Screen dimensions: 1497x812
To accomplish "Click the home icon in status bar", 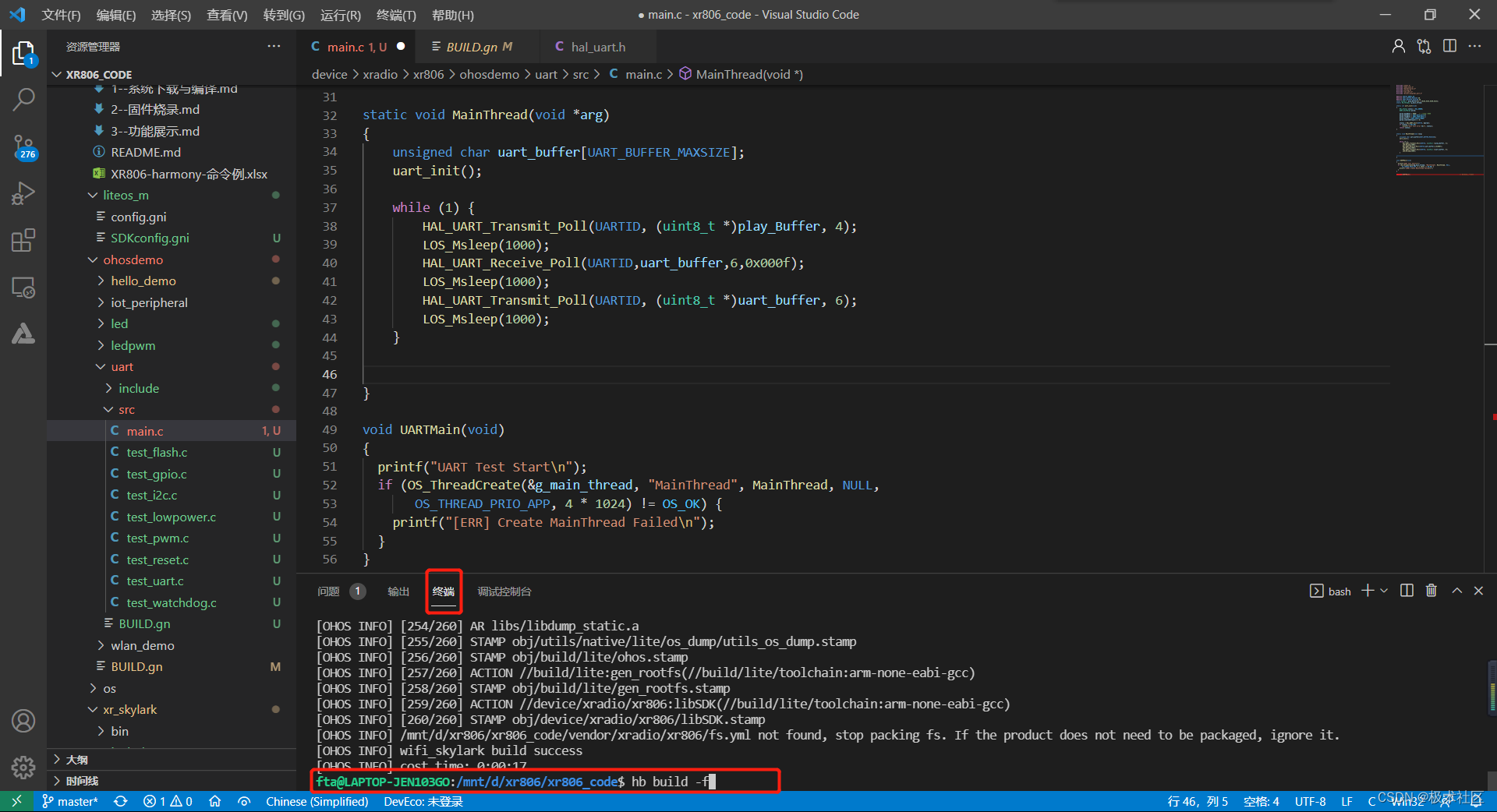I will pos(215,801).
